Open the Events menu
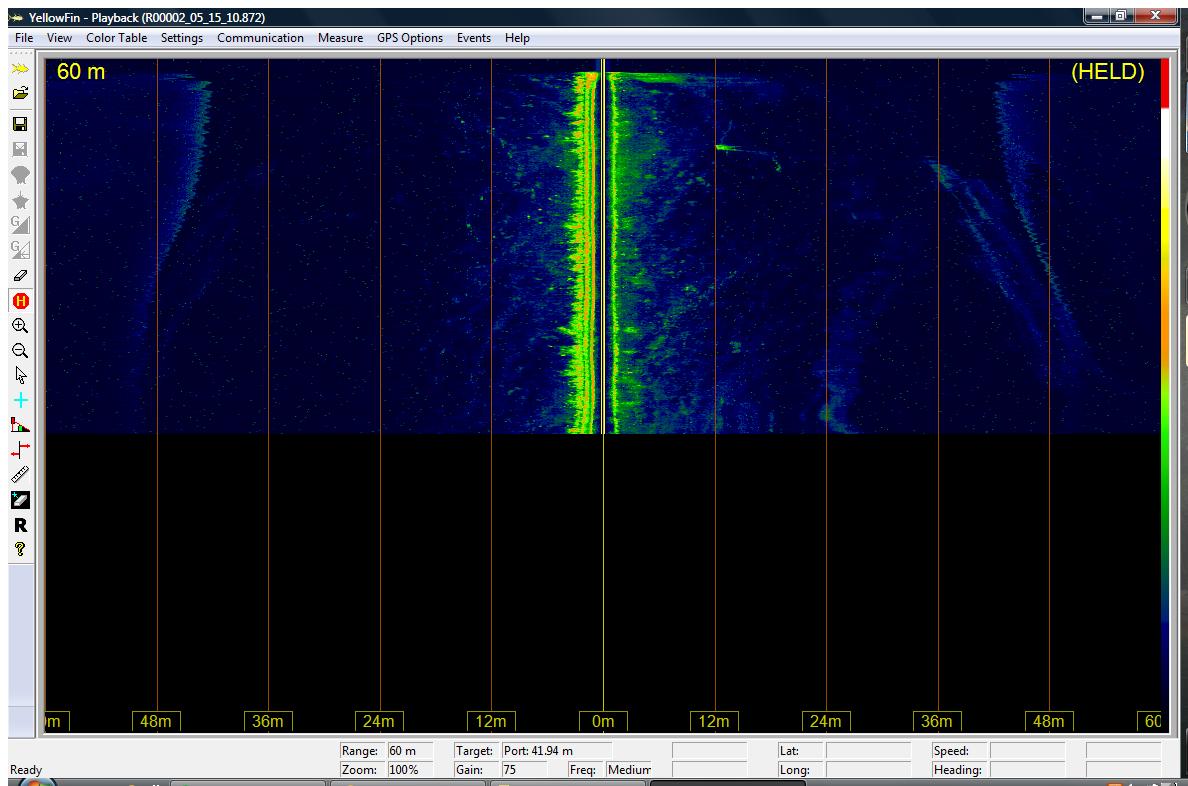This screenshot has width=1188, height=786. (x=474, y=38)
